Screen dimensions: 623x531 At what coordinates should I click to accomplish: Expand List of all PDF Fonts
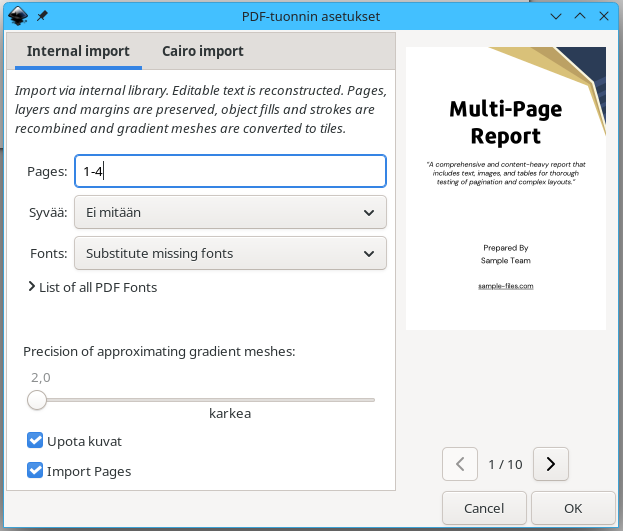[92, 288]
